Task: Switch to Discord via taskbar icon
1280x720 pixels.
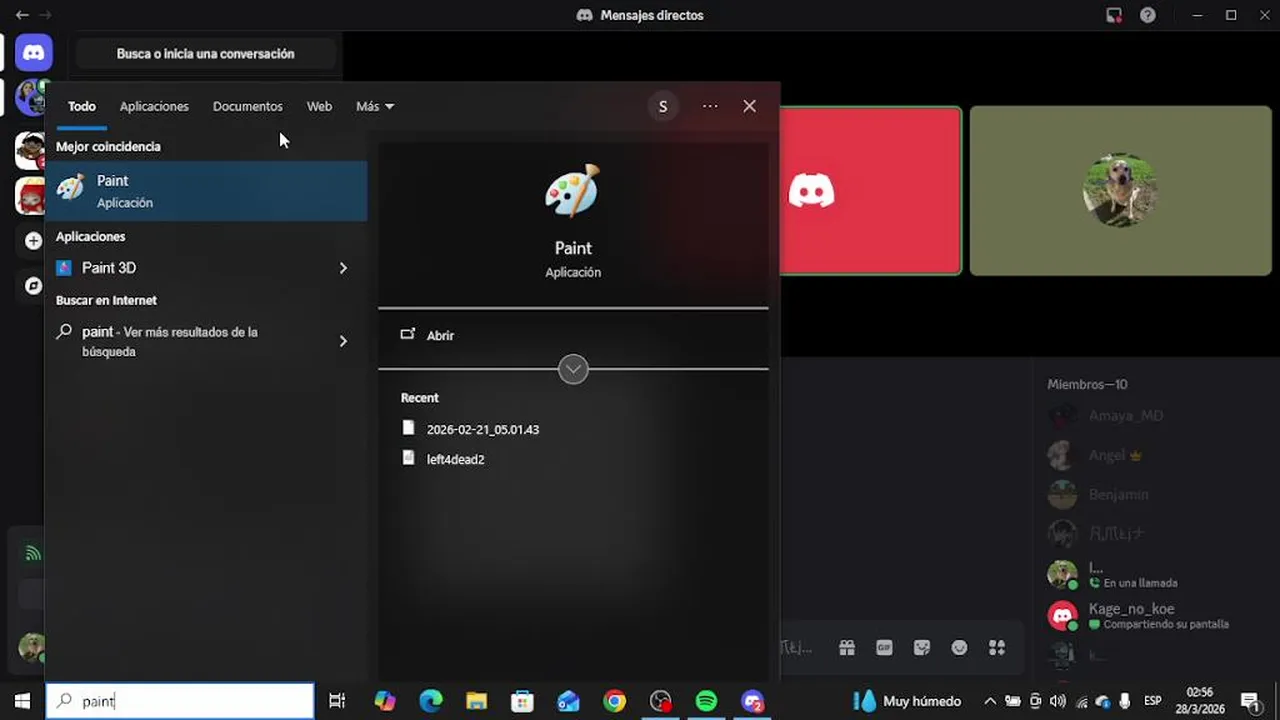Action: coord(752,701)
